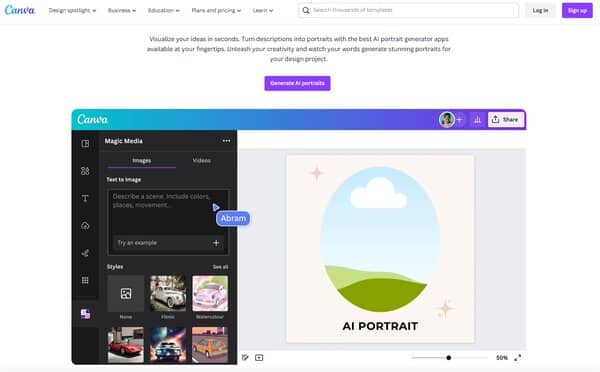Image resolution: width=600 pixels, height=372 pixels.
Task: Expand the Learn menu
Action: coord(262,10)
